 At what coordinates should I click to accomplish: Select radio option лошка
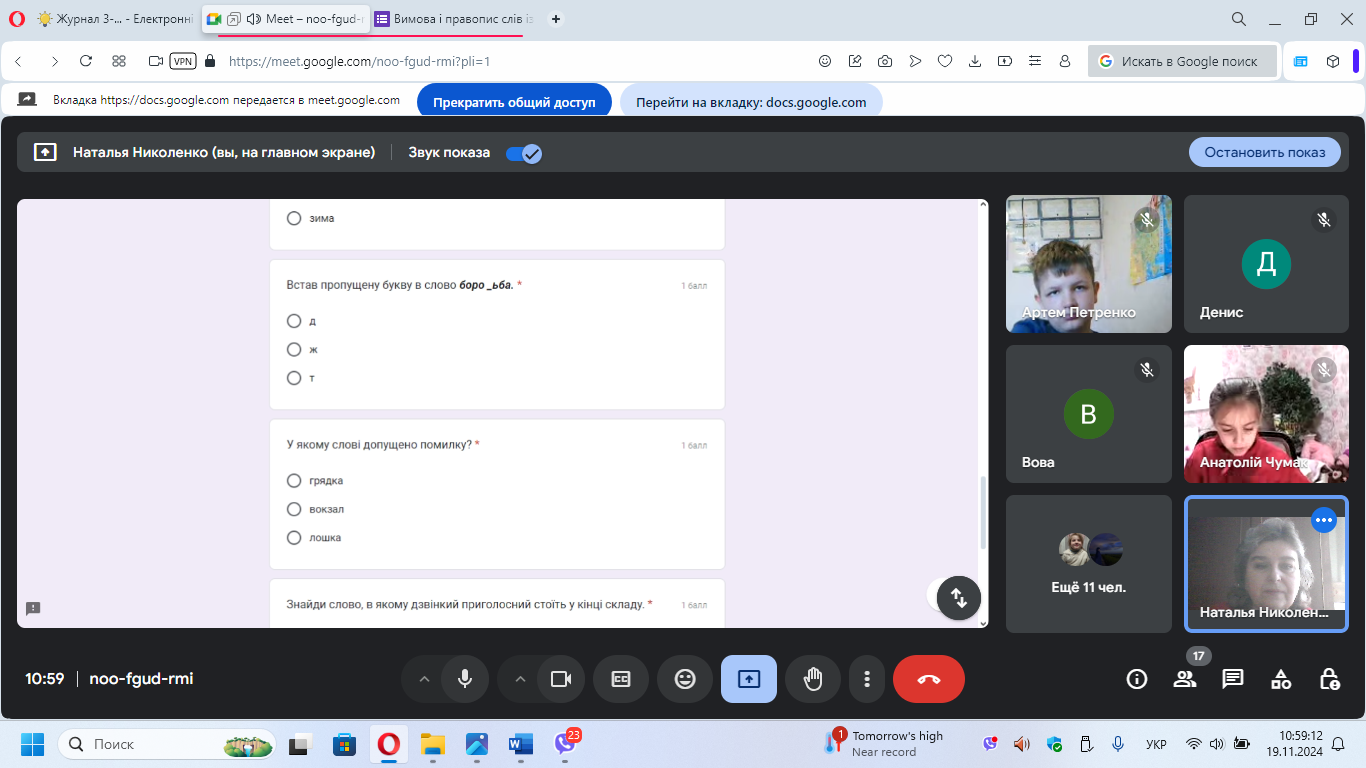[x=294, y=537]
